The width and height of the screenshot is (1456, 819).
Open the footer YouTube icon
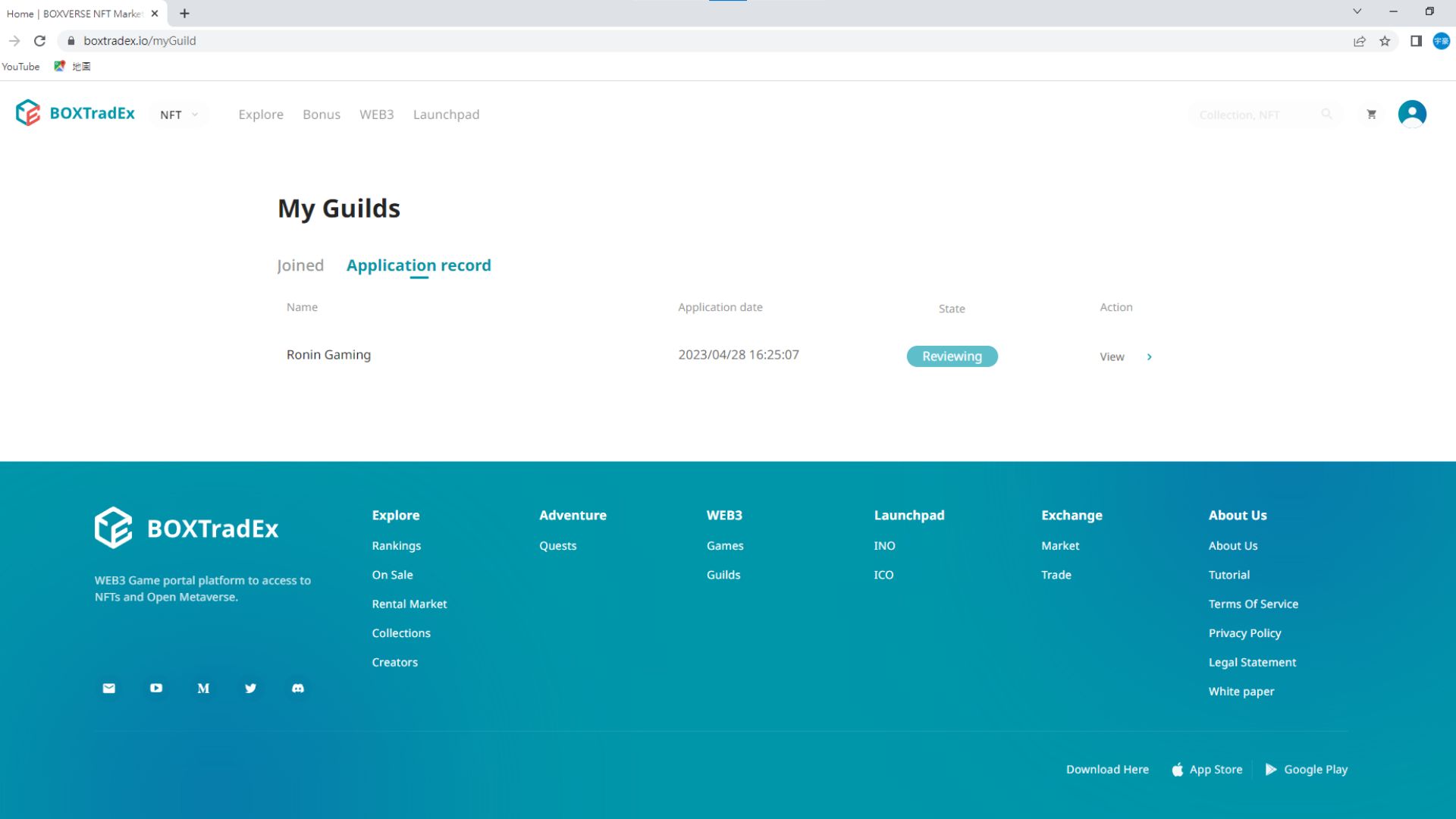coord(156,689)
